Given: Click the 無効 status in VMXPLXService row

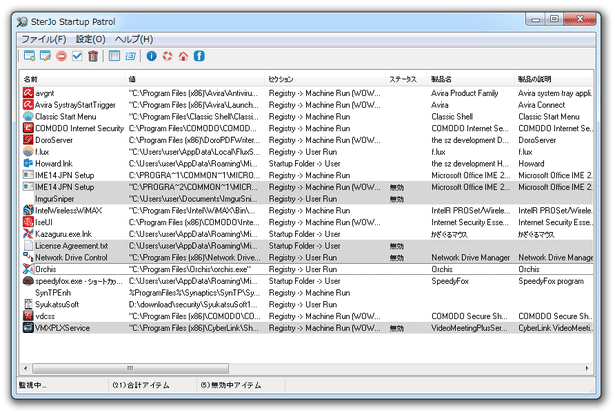Looking at the screenshot, I should point(397,328).
